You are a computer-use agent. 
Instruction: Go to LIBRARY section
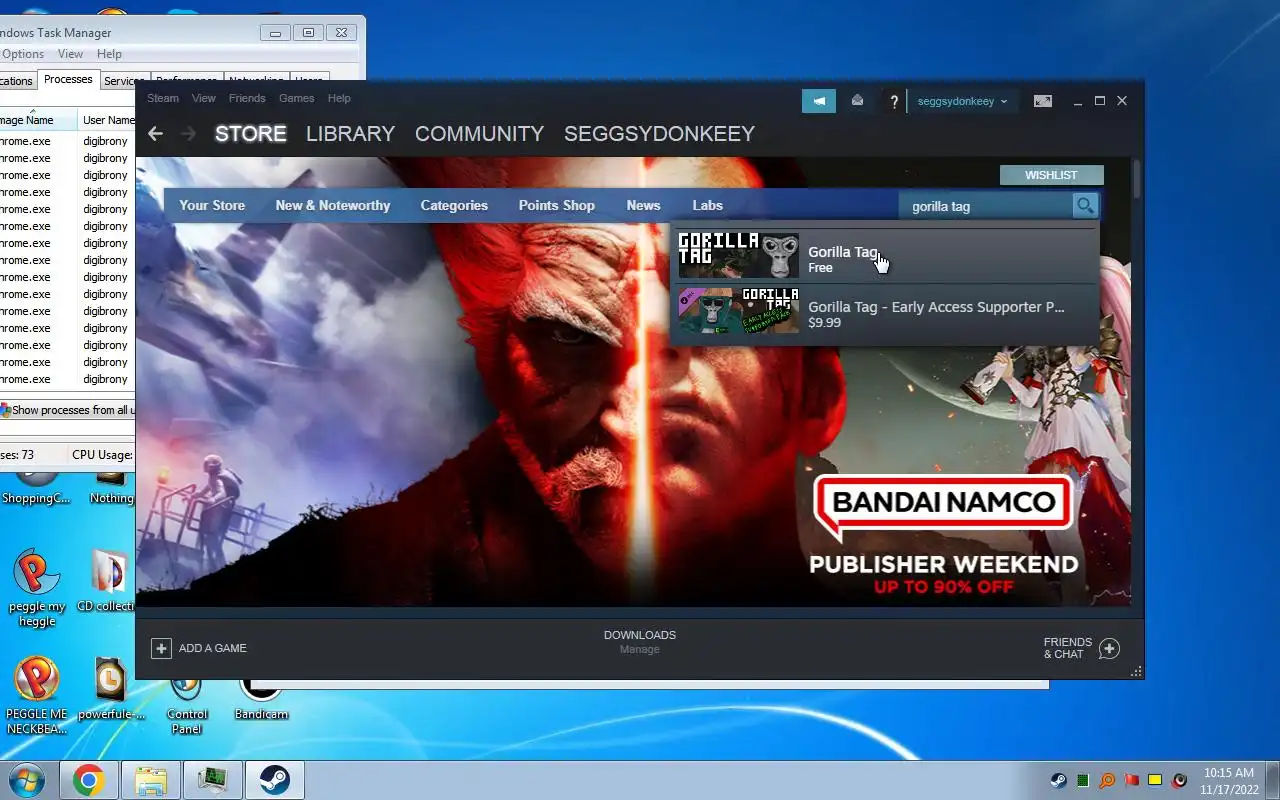(350, 133)
